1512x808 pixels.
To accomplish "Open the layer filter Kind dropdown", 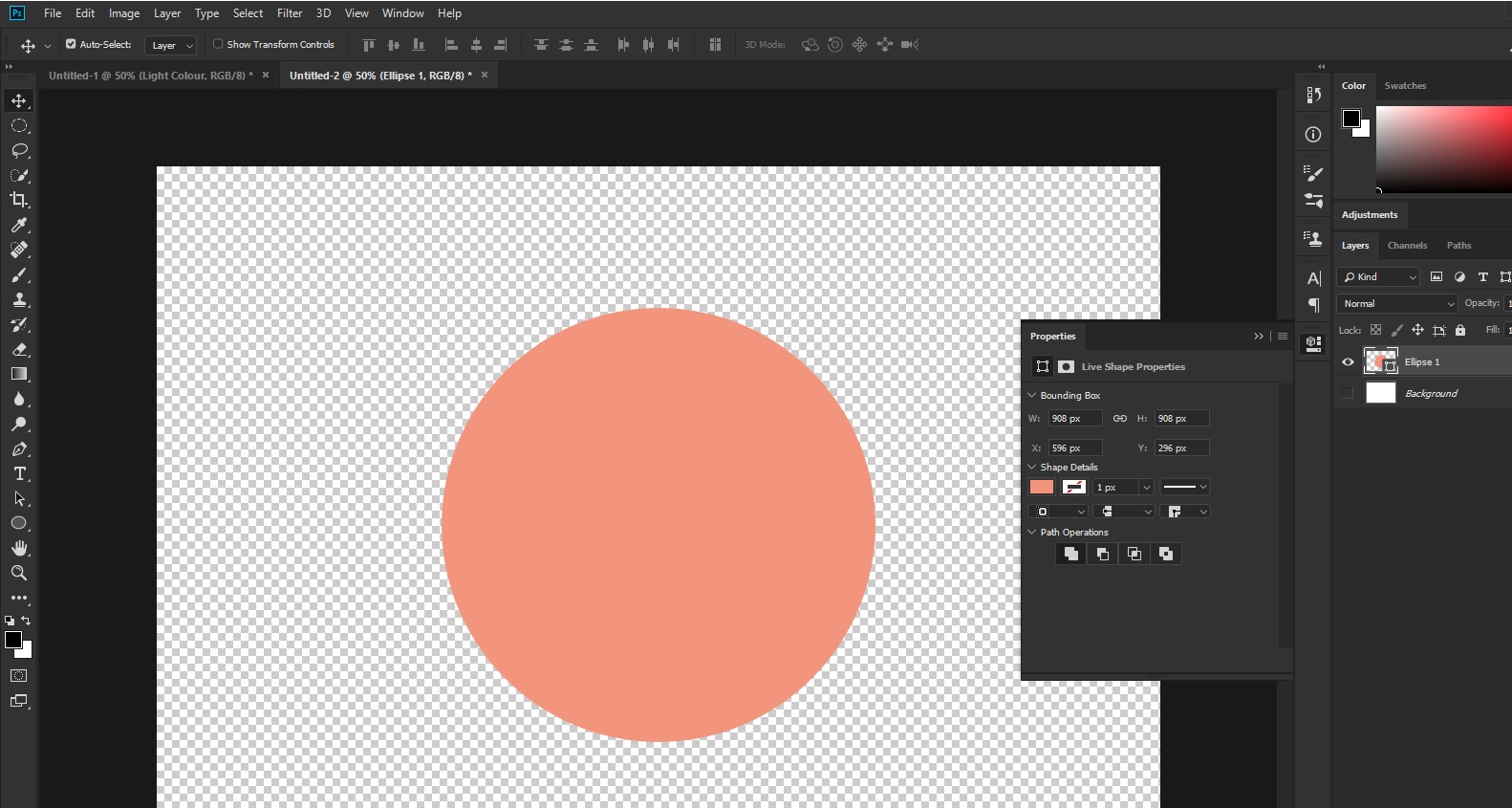I will pos(1379,277).
